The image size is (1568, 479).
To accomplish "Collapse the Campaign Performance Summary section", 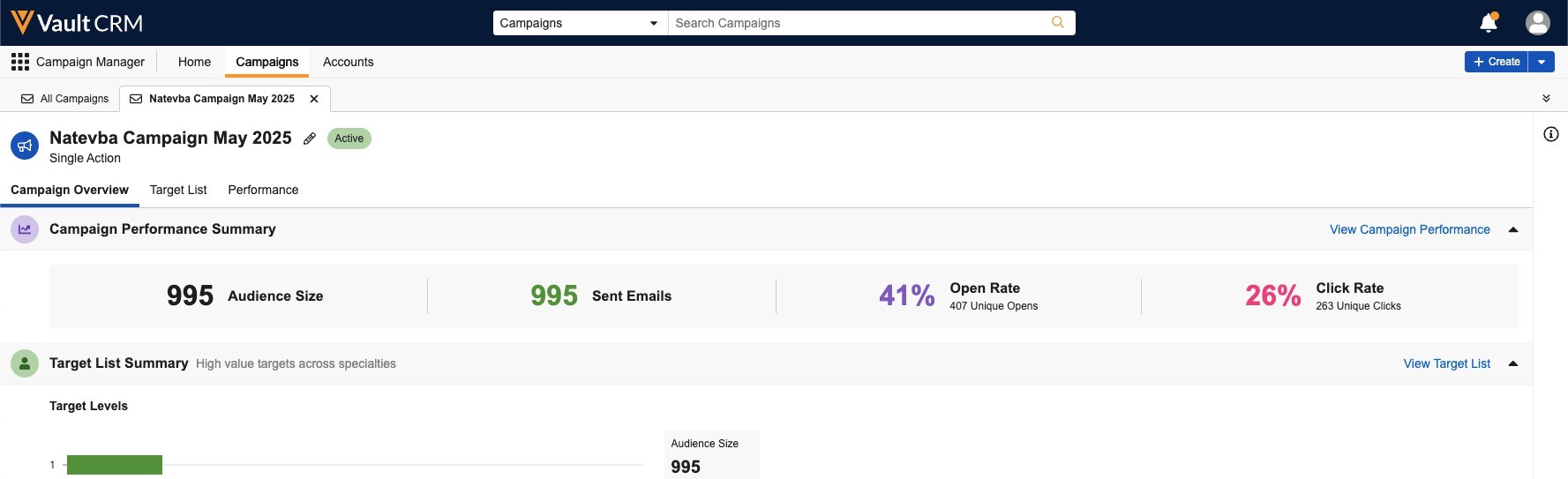I will point(1513,229).
